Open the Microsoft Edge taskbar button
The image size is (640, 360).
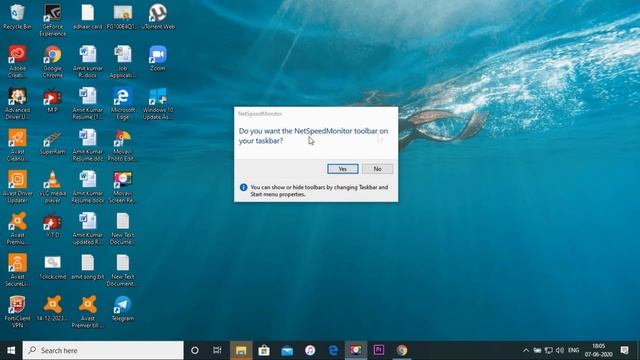click(333, 350)
